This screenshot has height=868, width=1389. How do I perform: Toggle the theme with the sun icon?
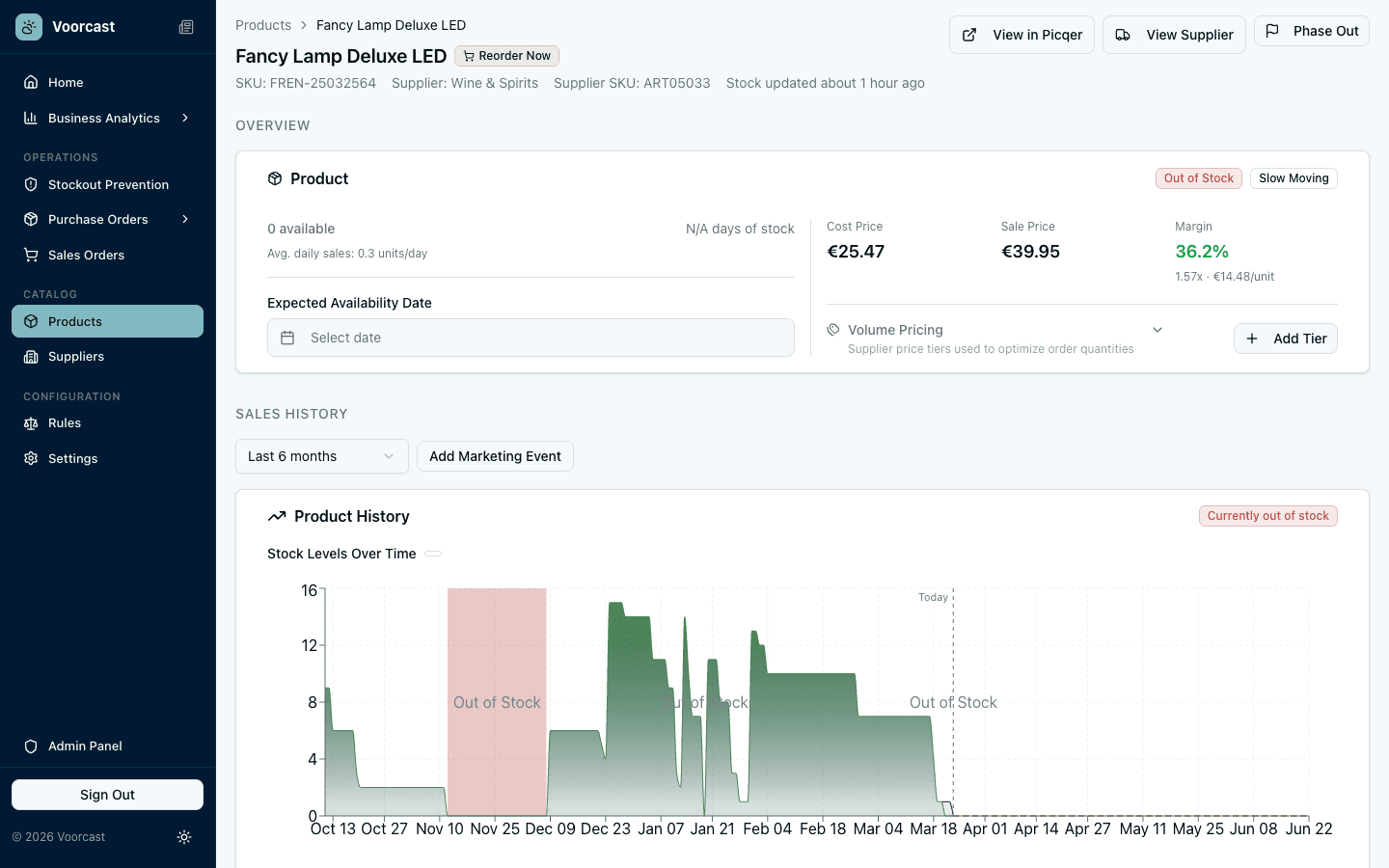[x=184, y=837]
